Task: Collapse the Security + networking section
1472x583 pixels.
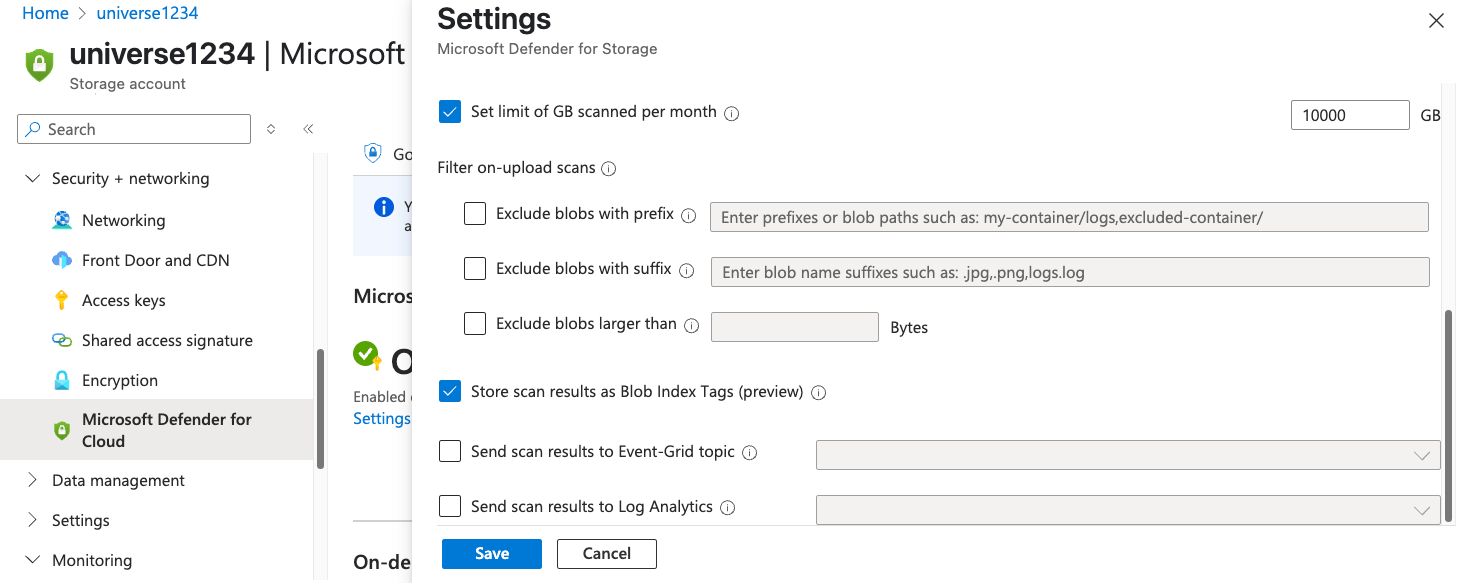Action: (31, 178)
